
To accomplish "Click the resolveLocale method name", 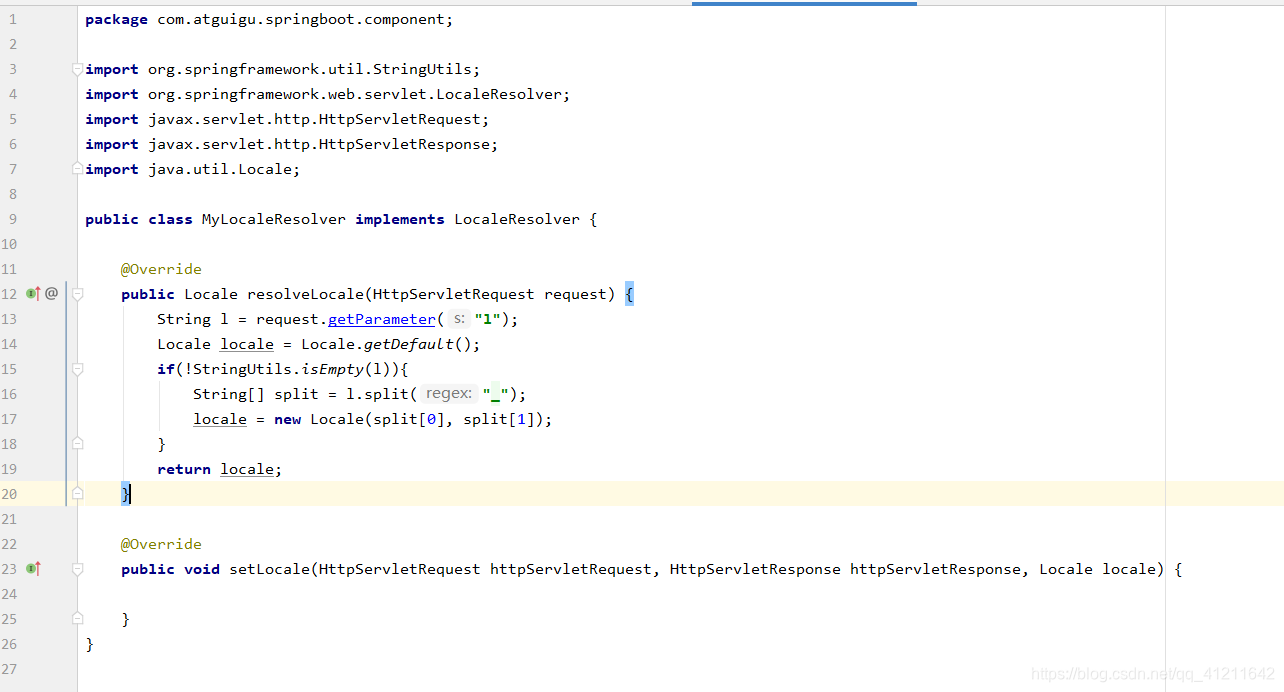I will coord(305,294).
